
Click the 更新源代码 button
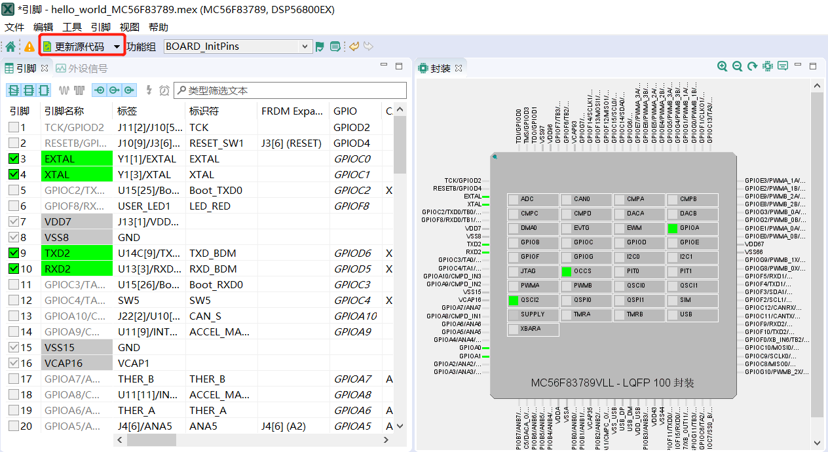click(x=73, y=46)
